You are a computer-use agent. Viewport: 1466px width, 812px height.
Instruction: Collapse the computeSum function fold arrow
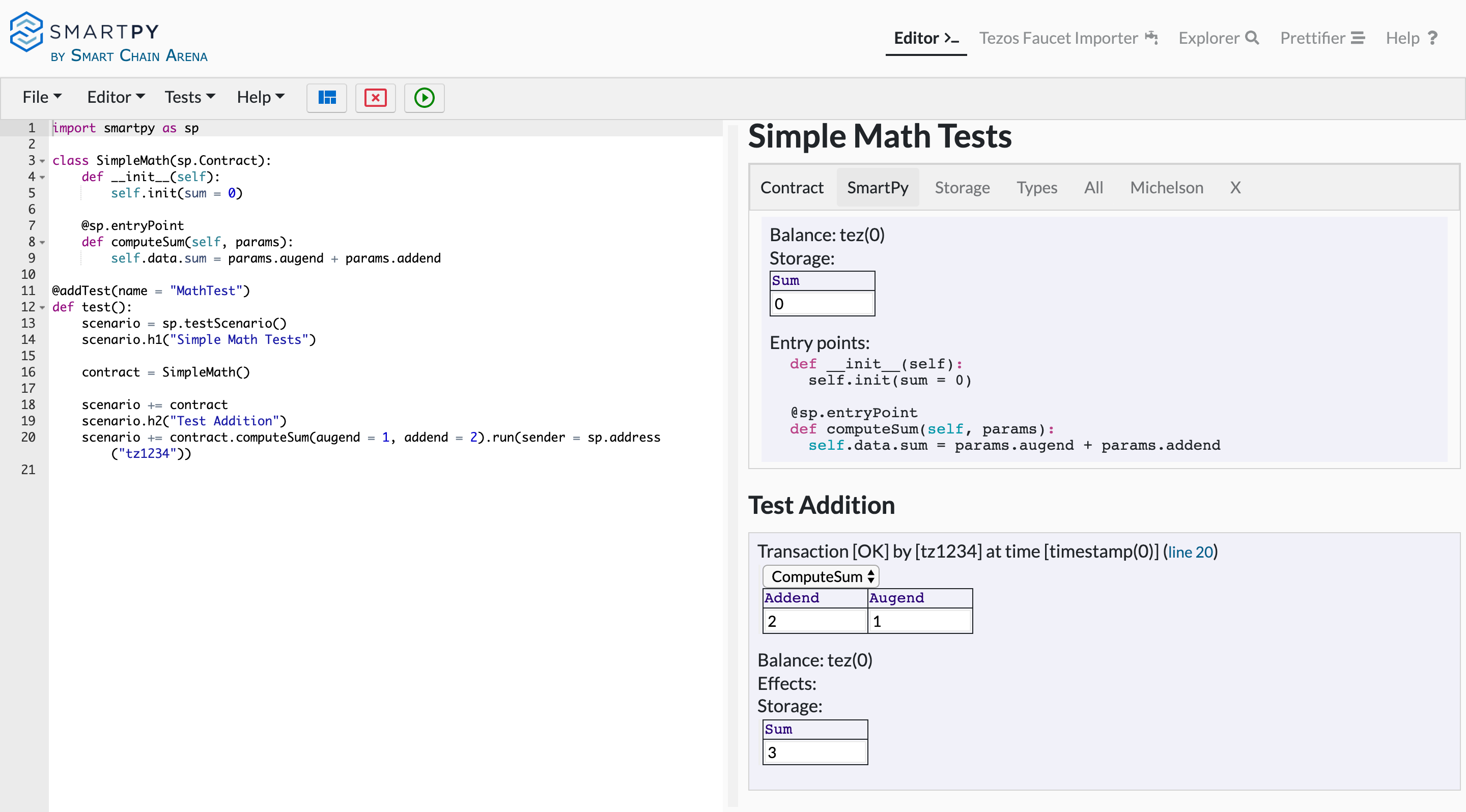[x=43, y=243]
